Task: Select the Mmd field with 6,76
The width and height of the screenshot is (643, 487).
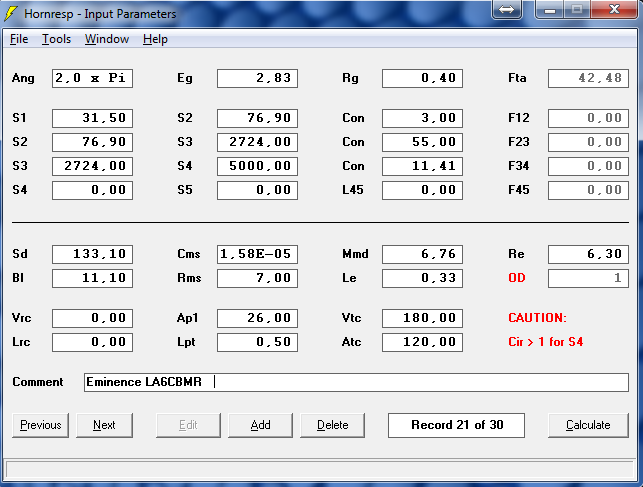Action: pyautogui.click(x=422, y=254)
